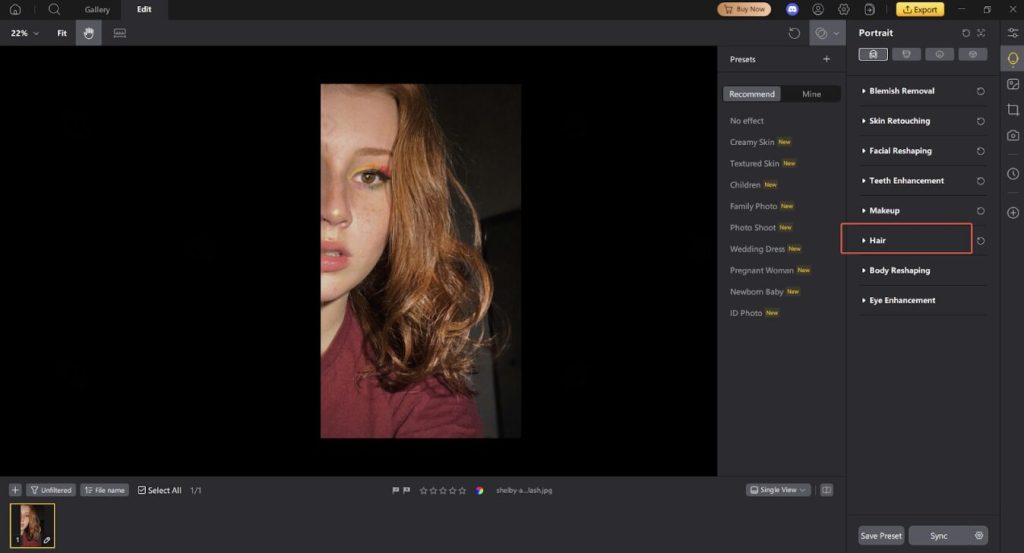Open the 22% zoom level dropdown

(25, 33)
